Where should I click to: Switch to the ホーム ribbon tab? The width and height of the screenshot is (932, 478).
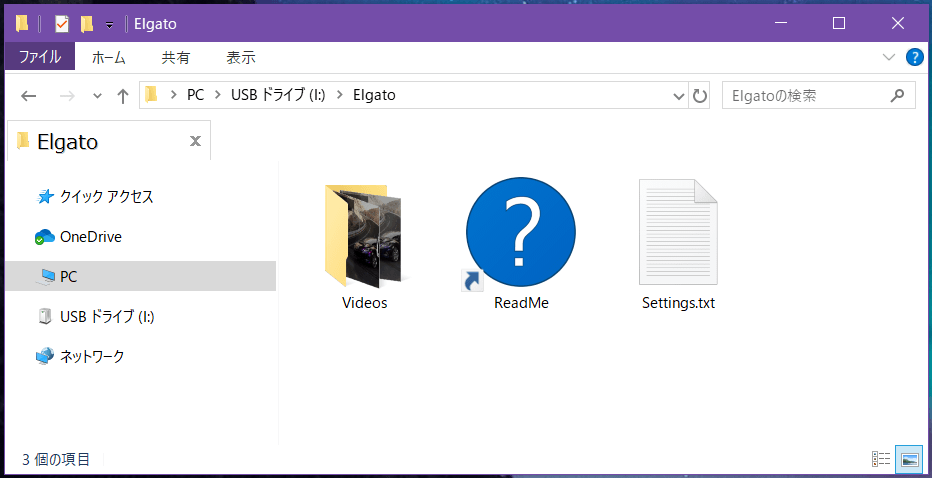(x=109, y=58)
